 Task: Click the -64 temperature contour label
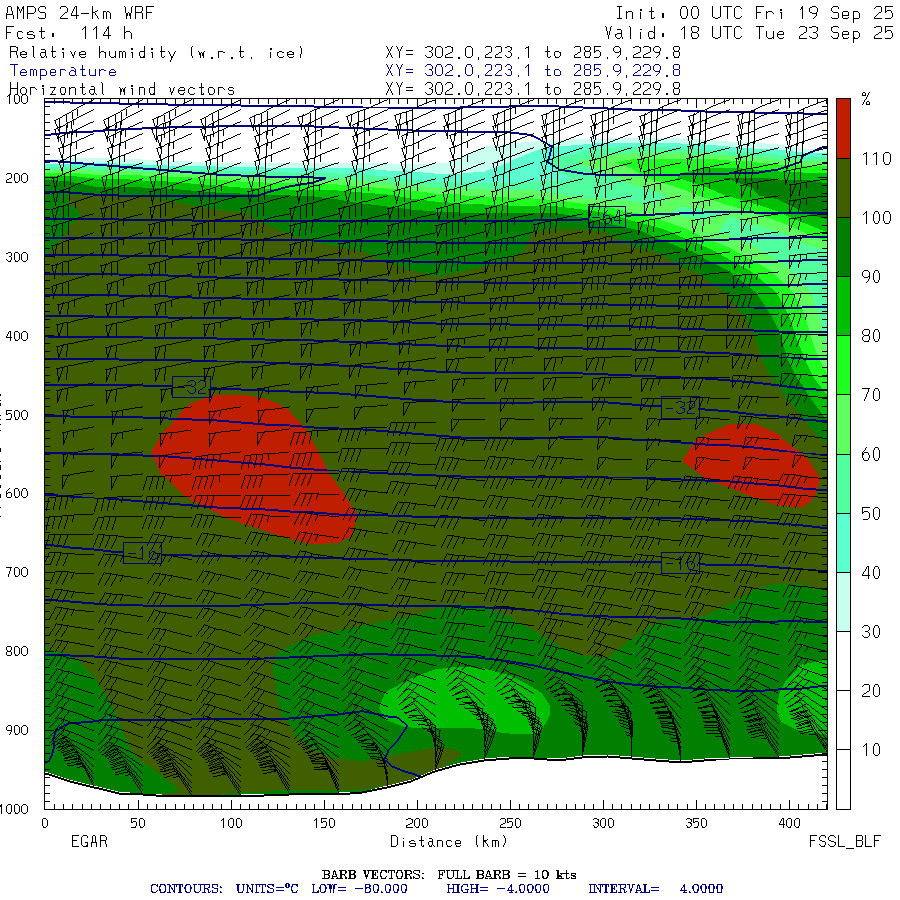(x=607, y=217)
